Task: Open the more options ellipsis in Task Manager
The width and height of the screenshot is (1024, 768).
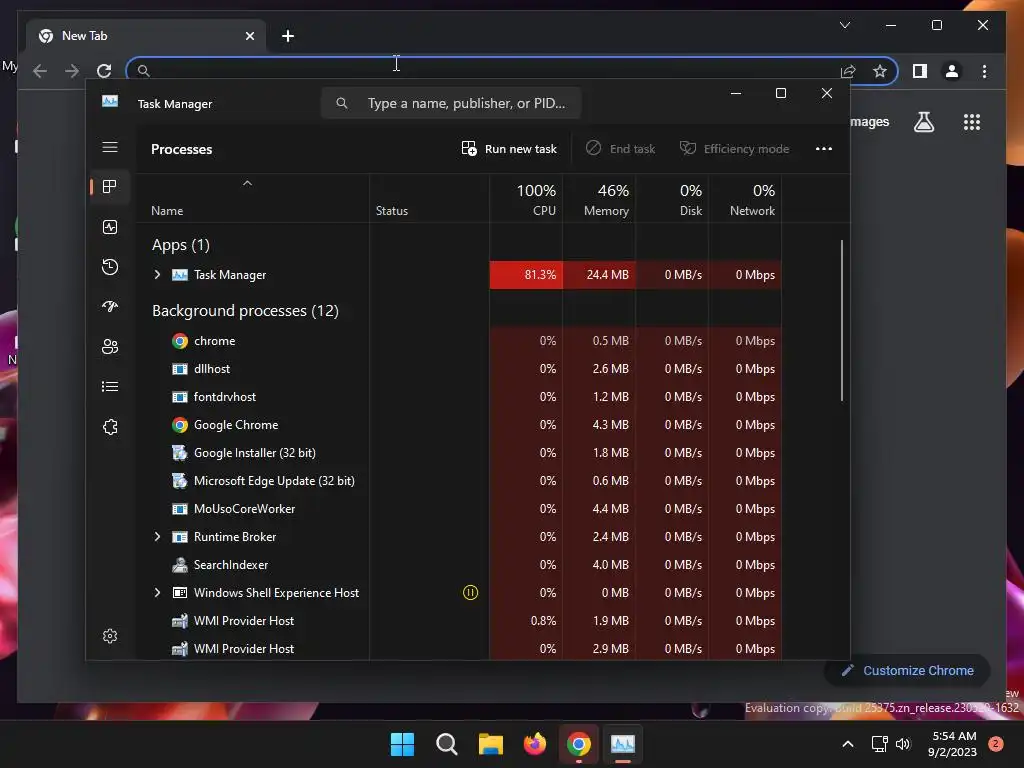Action: click(x=824, y=149)
